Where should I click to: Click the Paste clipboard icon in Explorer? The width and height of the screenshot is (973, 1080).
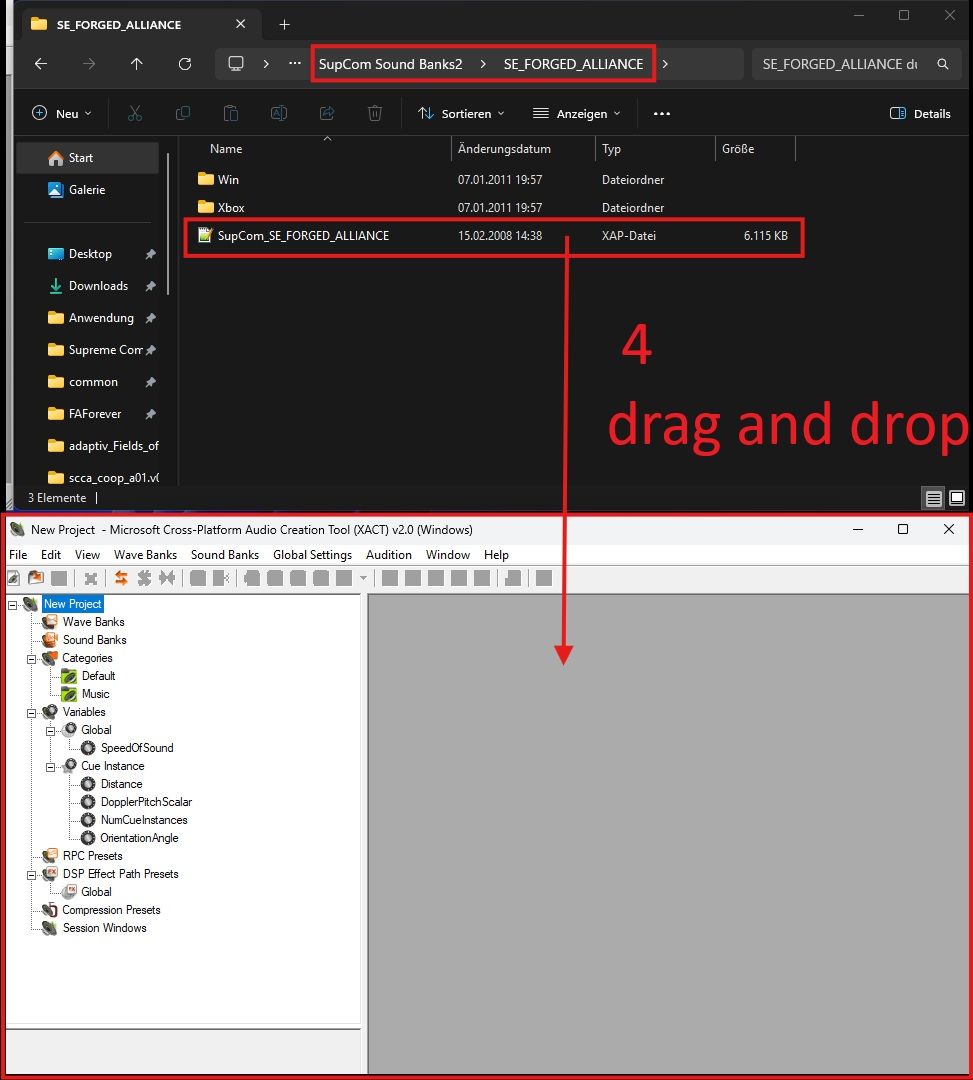point(231,114)
